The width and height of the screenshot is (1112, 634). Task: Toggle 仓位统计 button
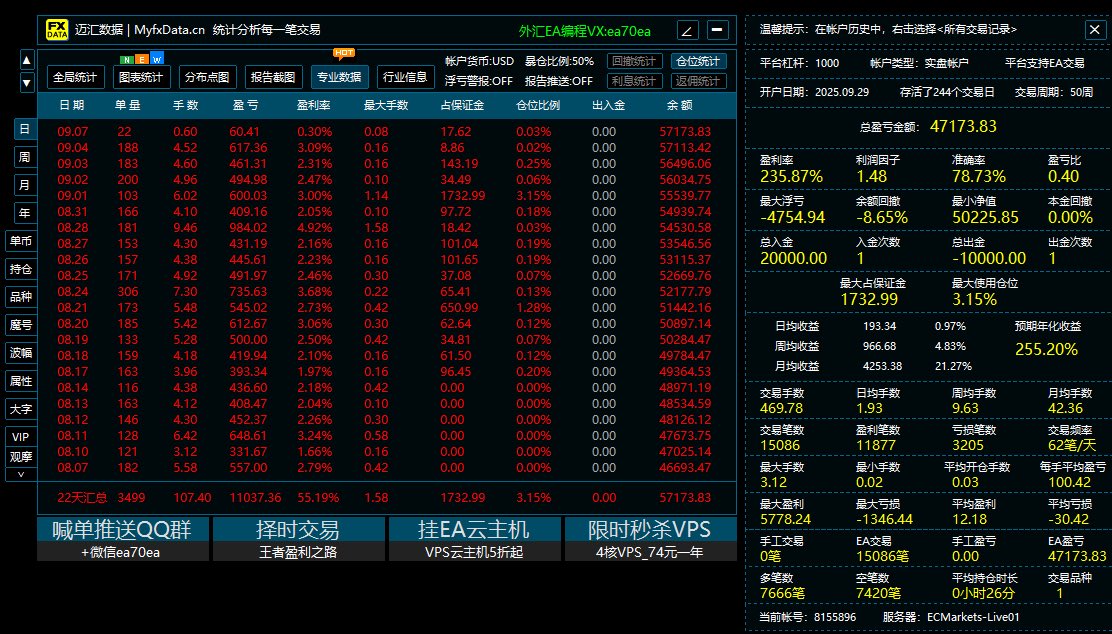698,61
